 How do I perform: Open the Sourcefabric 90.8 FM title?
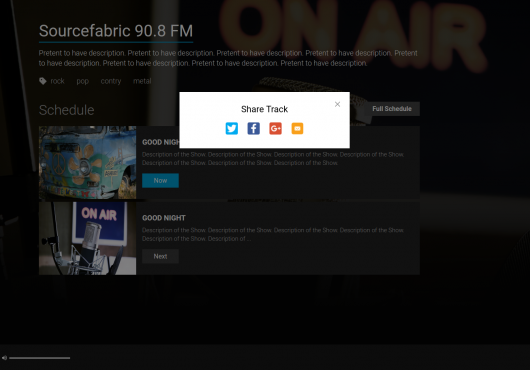click(116, 31)
